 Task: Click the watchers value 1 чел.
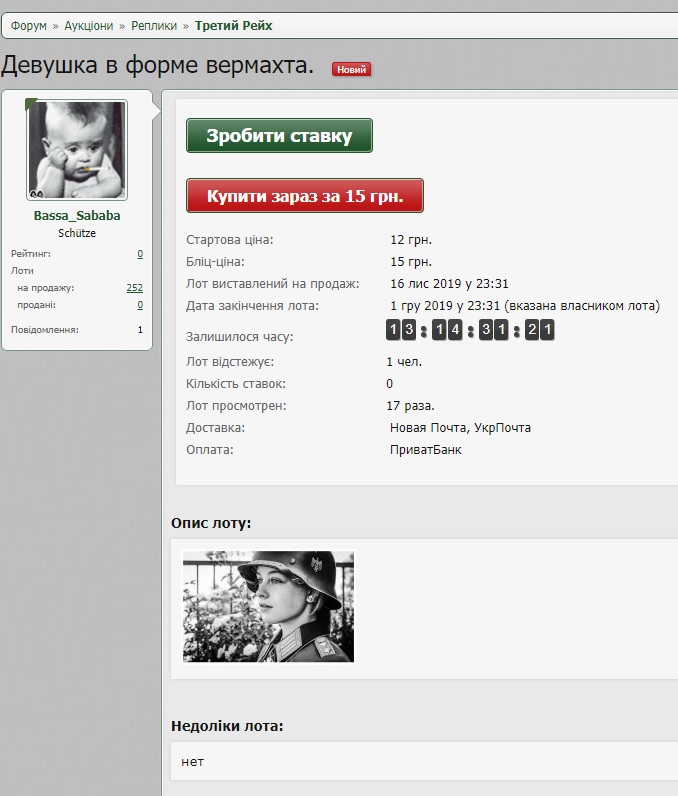pos(404,361)
